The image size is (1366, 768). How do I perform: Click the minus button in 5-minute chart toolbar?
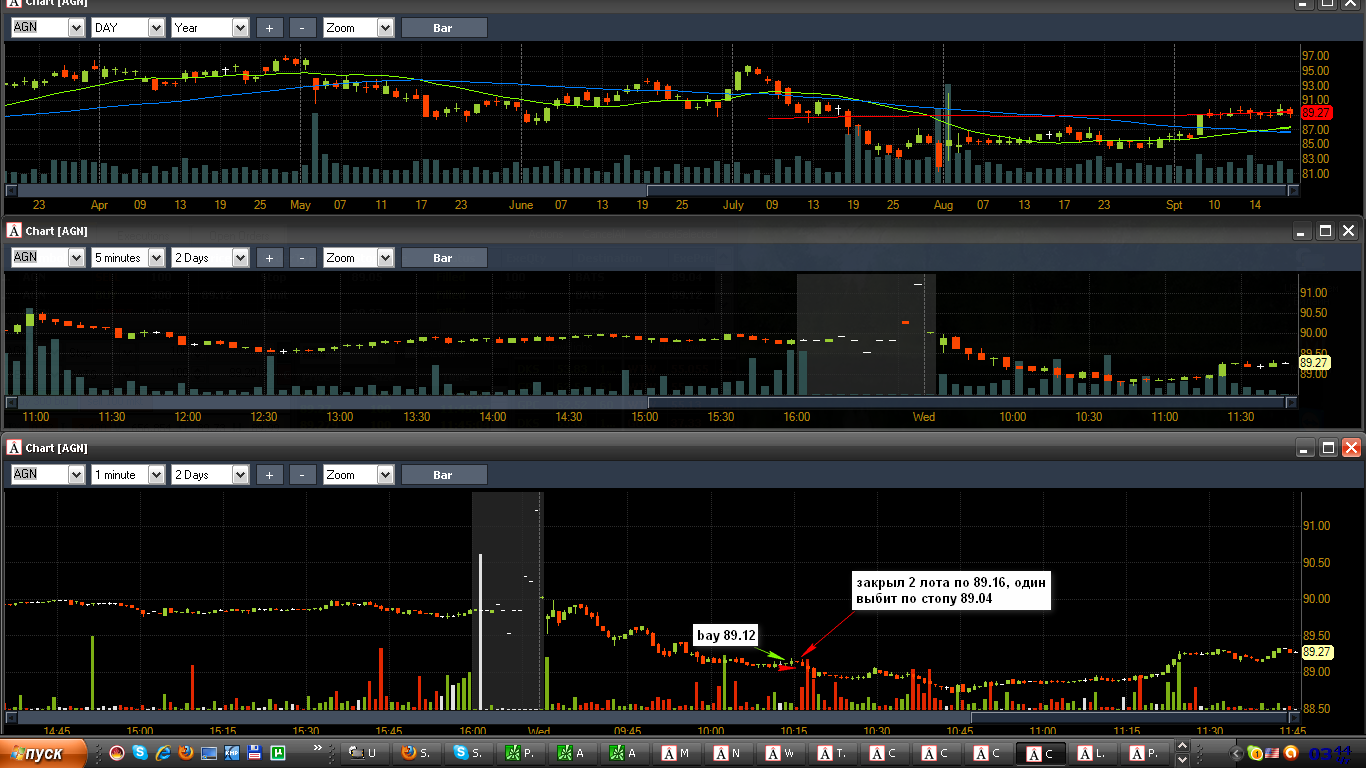(x=302, y=258)
